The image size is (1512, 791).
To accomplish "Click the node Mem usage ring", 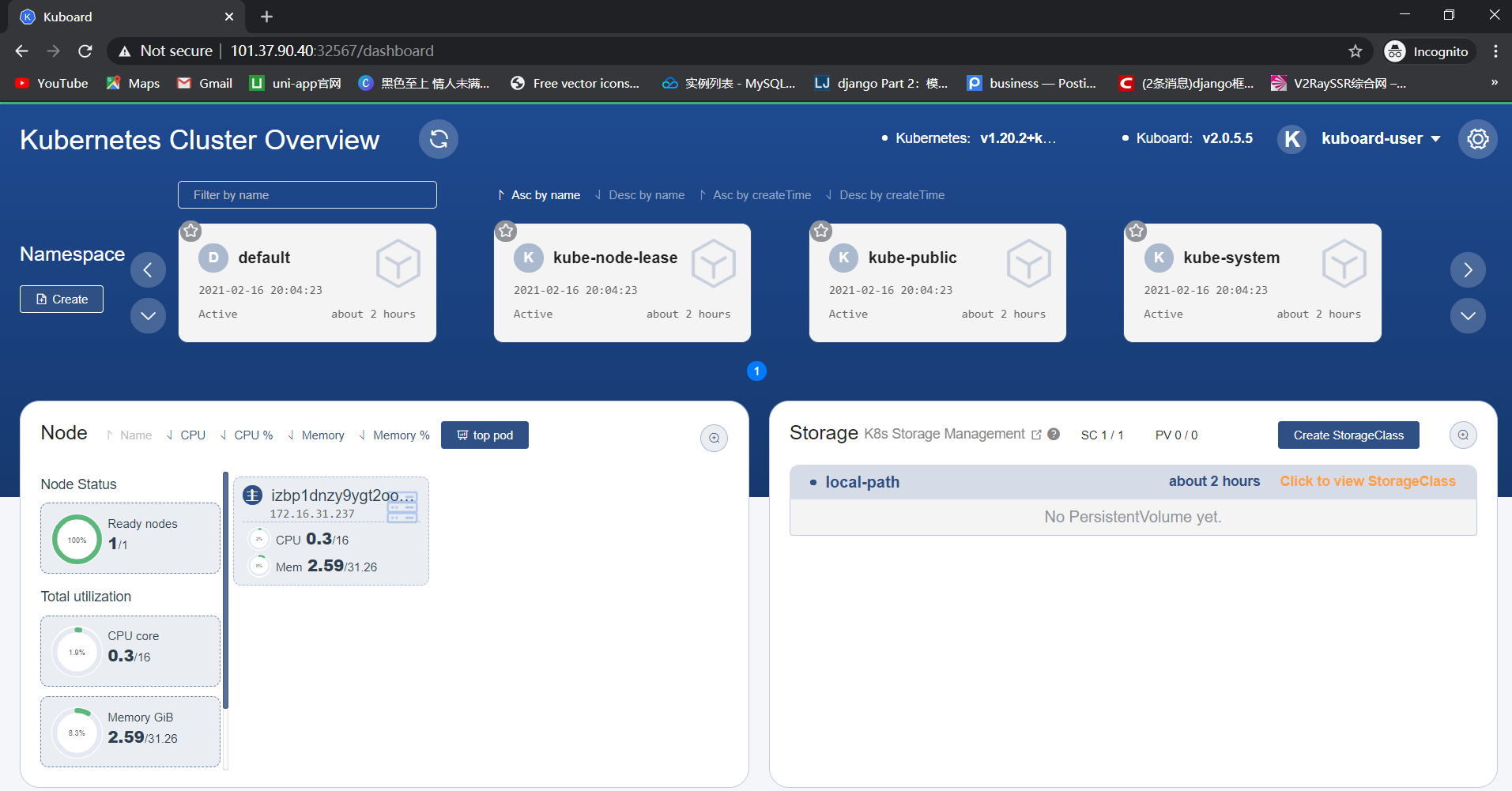I will [258, 566].
